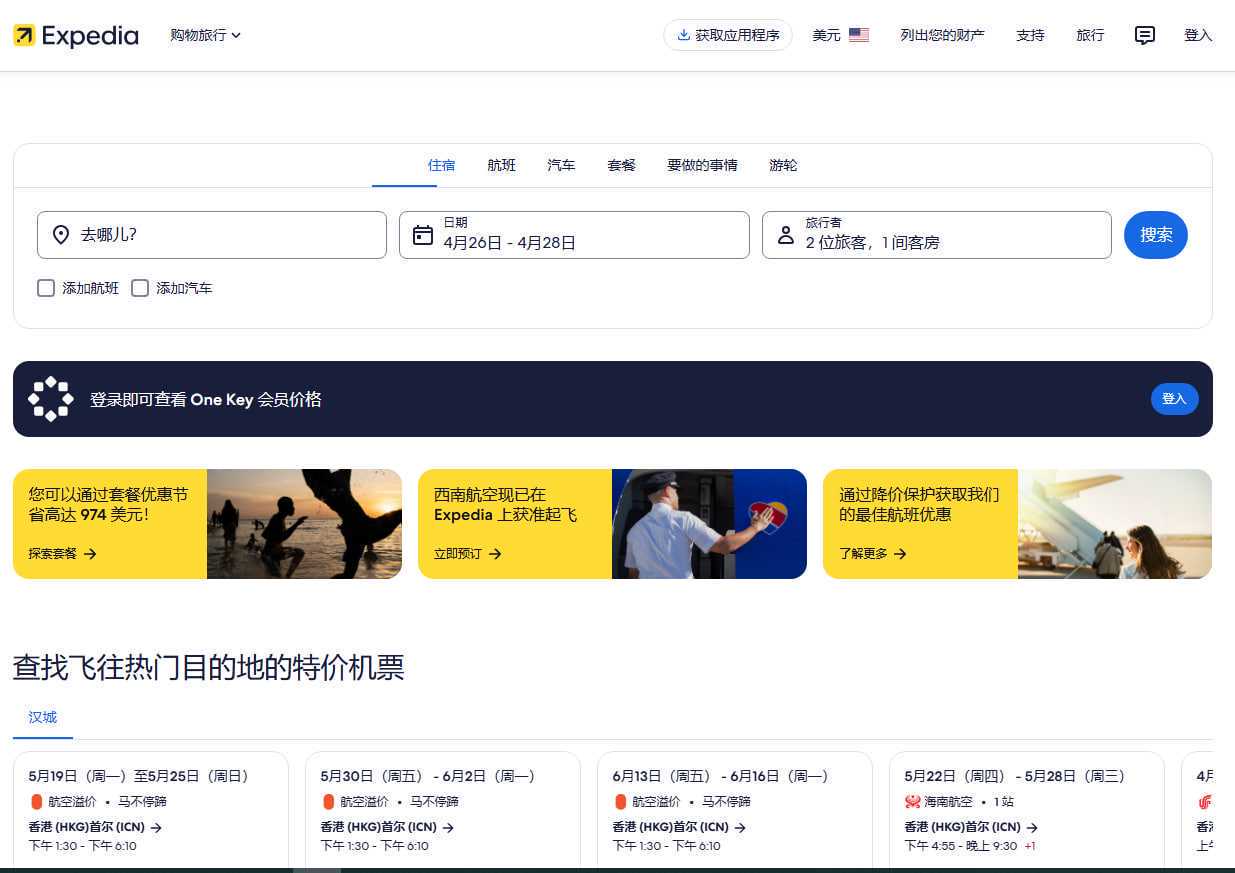The image size is (1235, 873).
Task: Switch to the 航班 tab
Action: click(502, 165)
